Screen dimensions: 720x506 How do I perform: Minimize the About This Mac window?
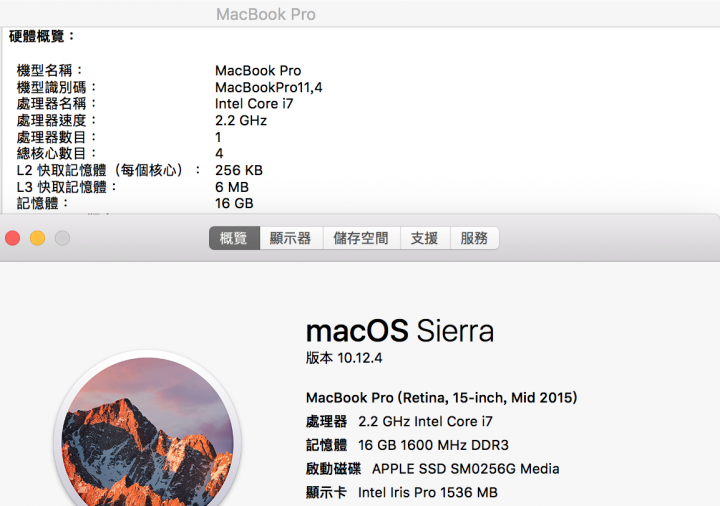(x=37, y=238)
